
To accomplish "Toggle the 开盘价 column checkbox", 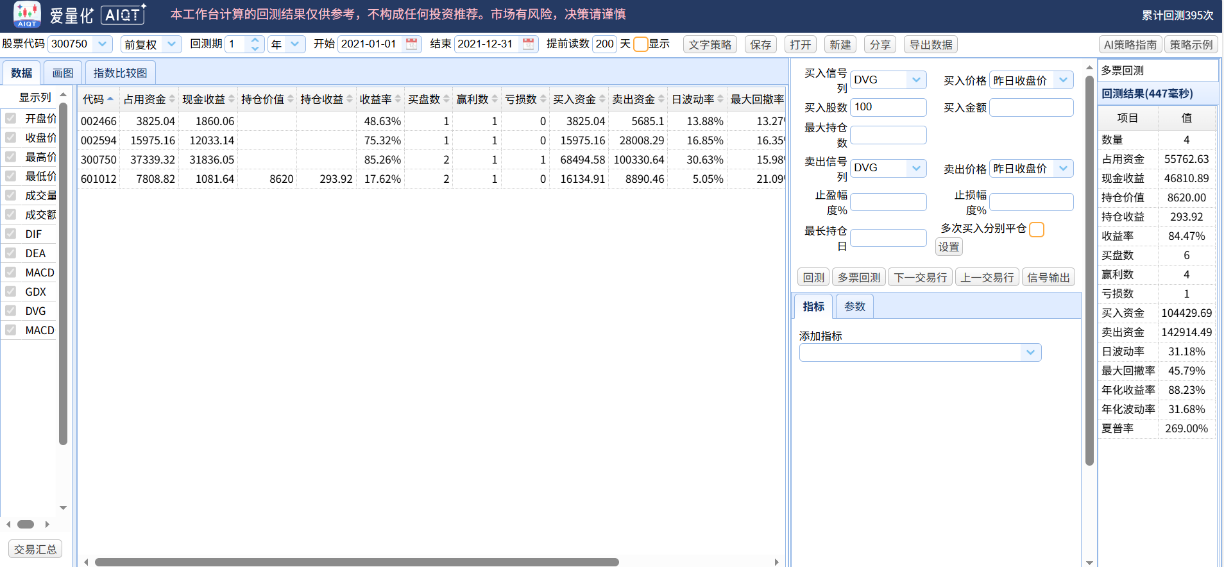I will point(11,118).
